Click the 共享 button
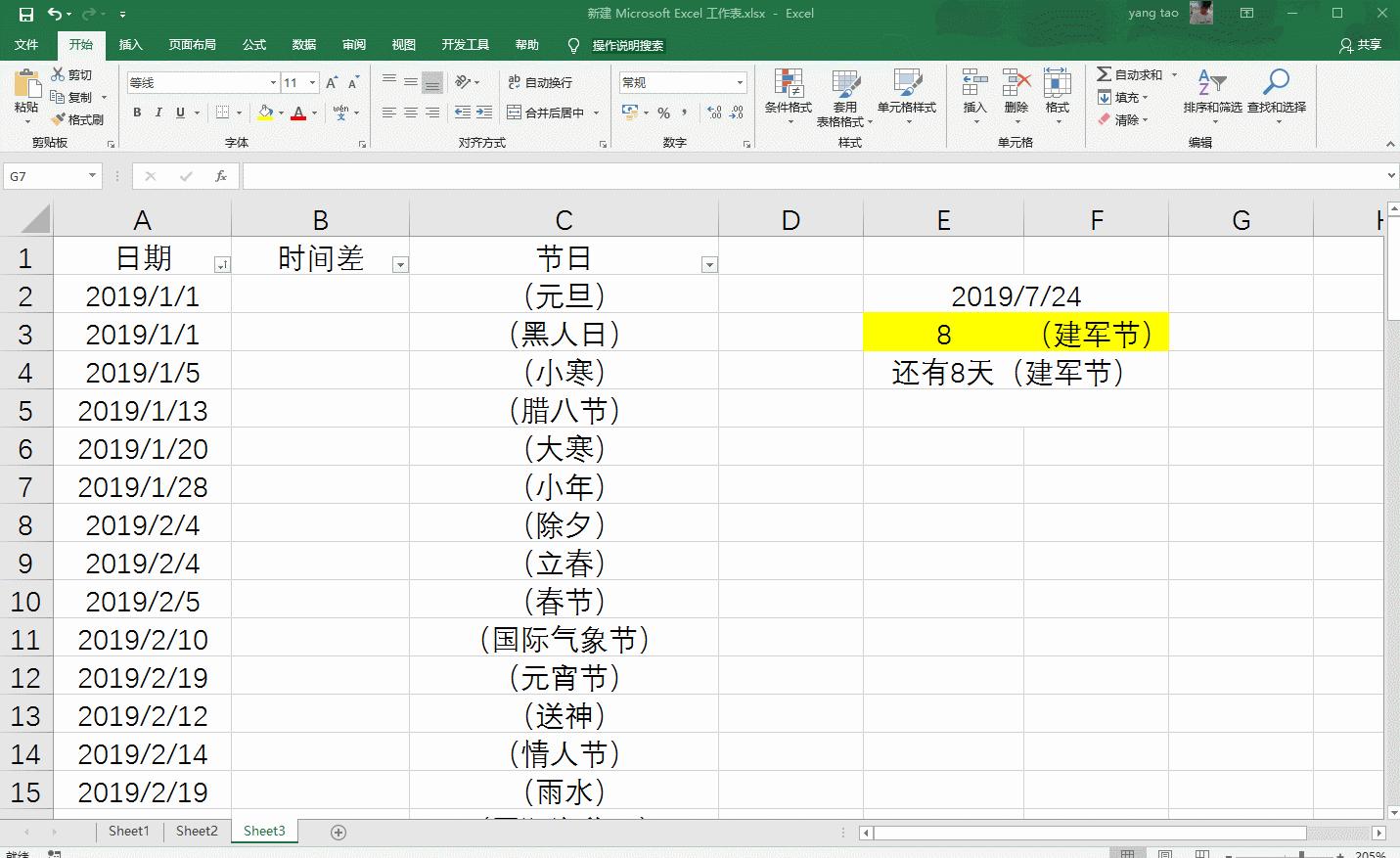This screenshot has height=858, width=1400. (x=1368, y=44)
